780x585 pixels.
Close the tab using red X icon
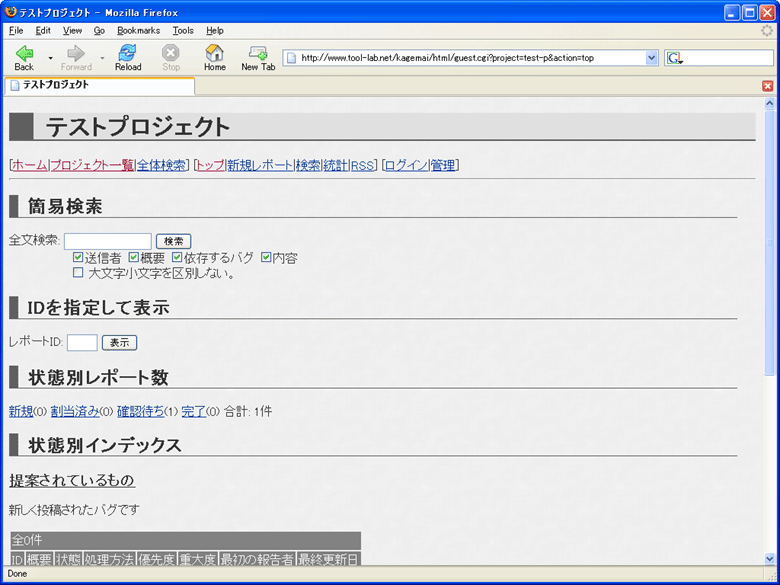767,86
